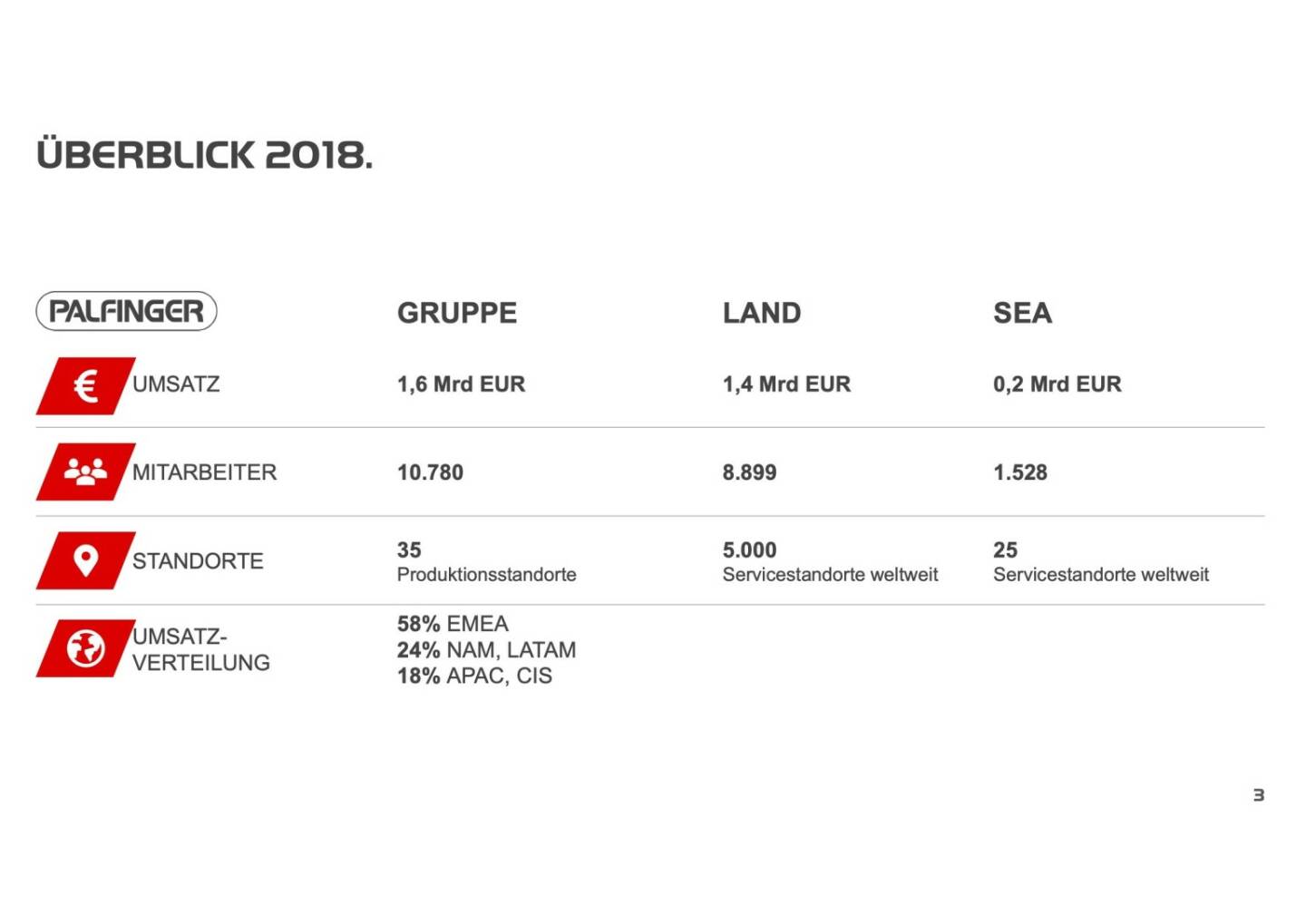Click the ÜBERBLICK 2018 slide title

(204, 155)
